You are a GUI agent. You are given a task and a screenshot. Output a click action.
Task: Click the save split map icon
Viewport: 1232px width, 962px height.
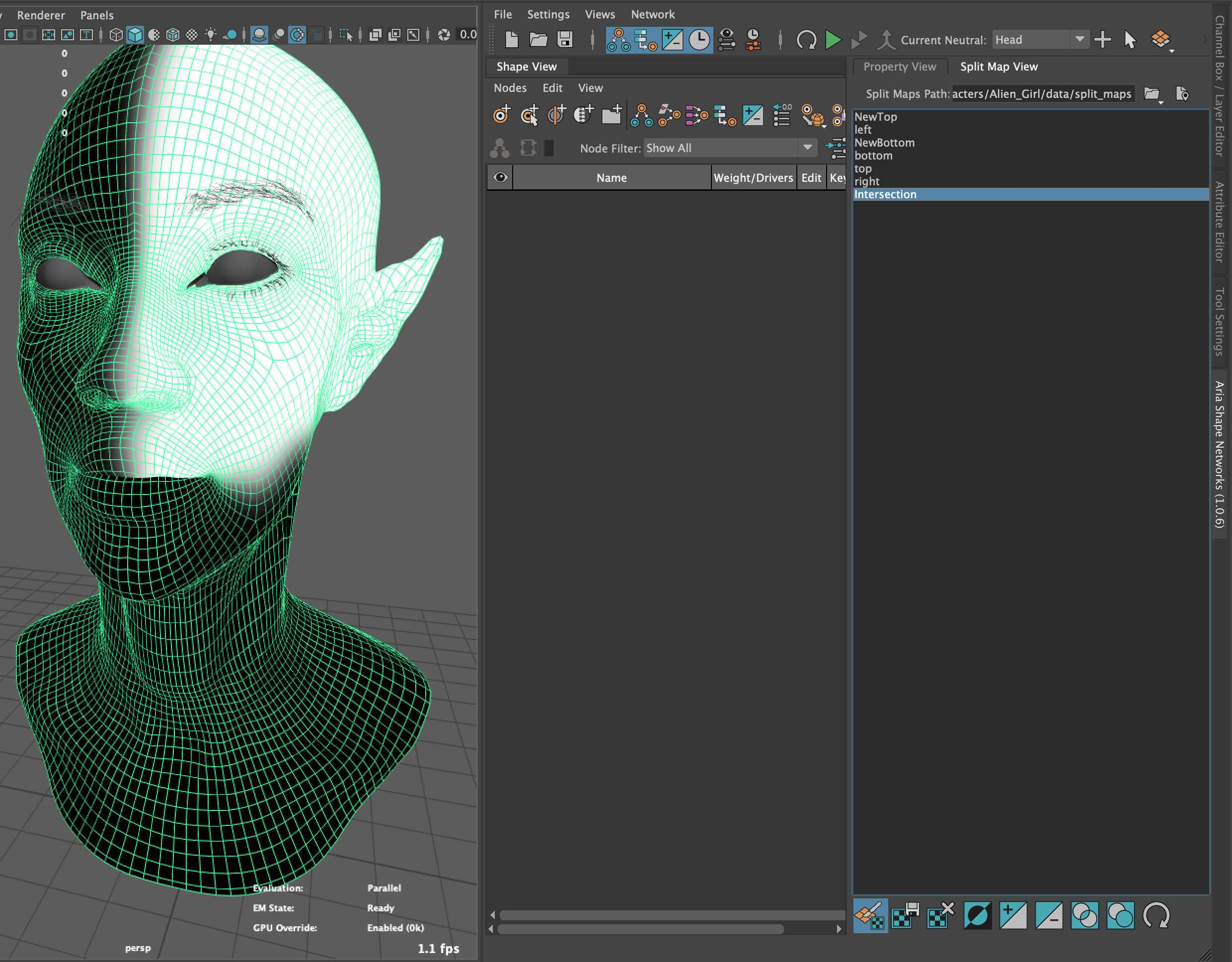pos(906,915)
